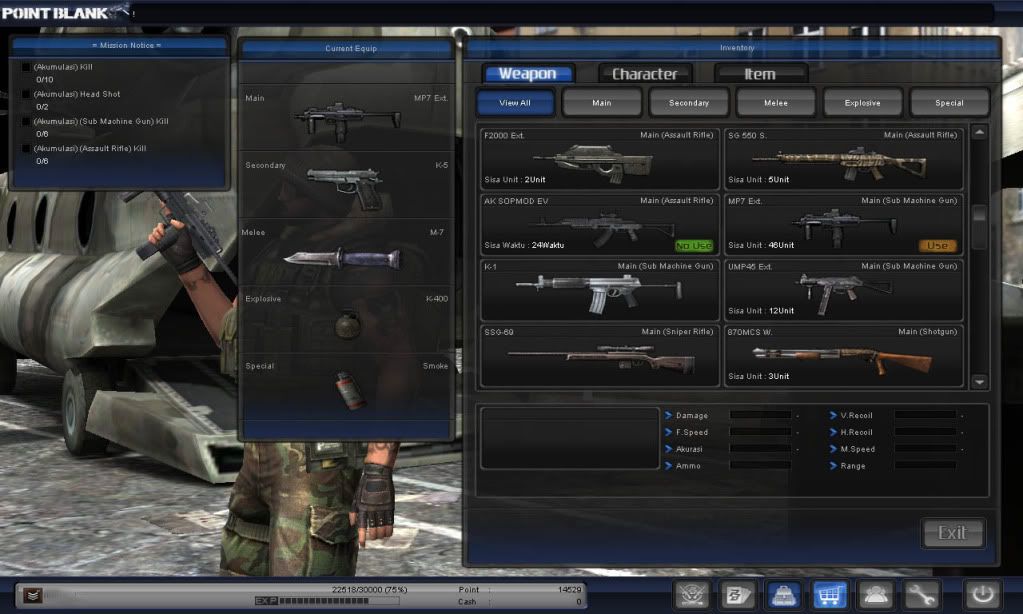Click the orange Use button on MP7 Ext.
Viewport: 1023px width, 614px height.
(938, 245)
